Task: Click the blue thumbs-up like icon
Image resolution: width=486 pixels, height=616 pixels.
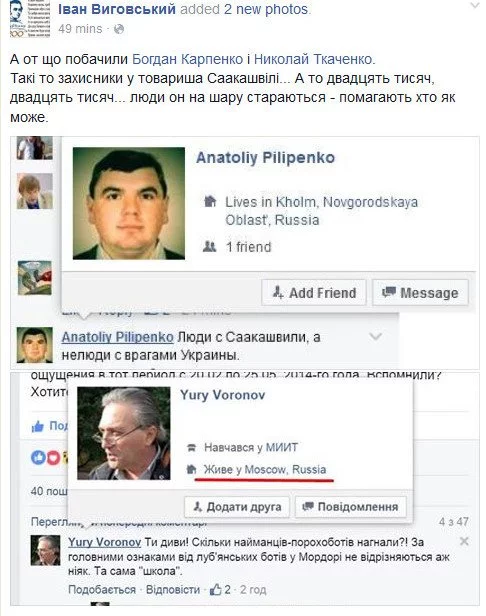Action: [38, 426]
